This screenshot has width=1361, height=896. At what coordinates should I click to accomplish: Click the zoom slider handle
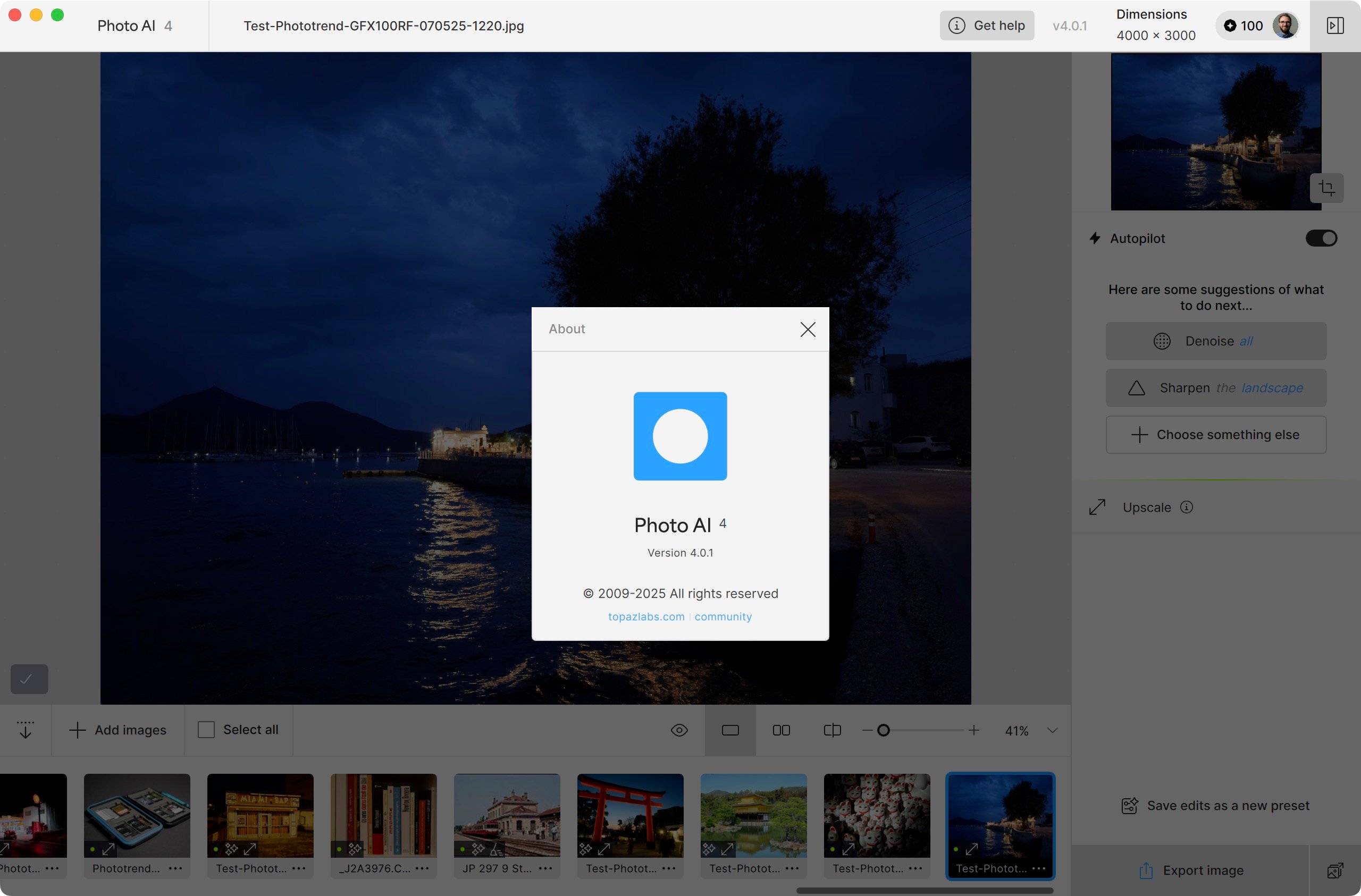(x=884, y=730)
